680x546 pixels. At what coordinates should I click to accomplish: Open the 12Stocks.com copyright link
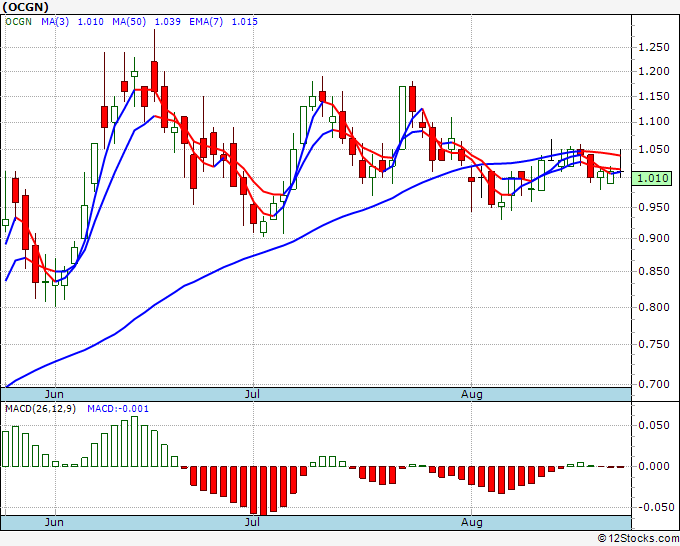638,538
